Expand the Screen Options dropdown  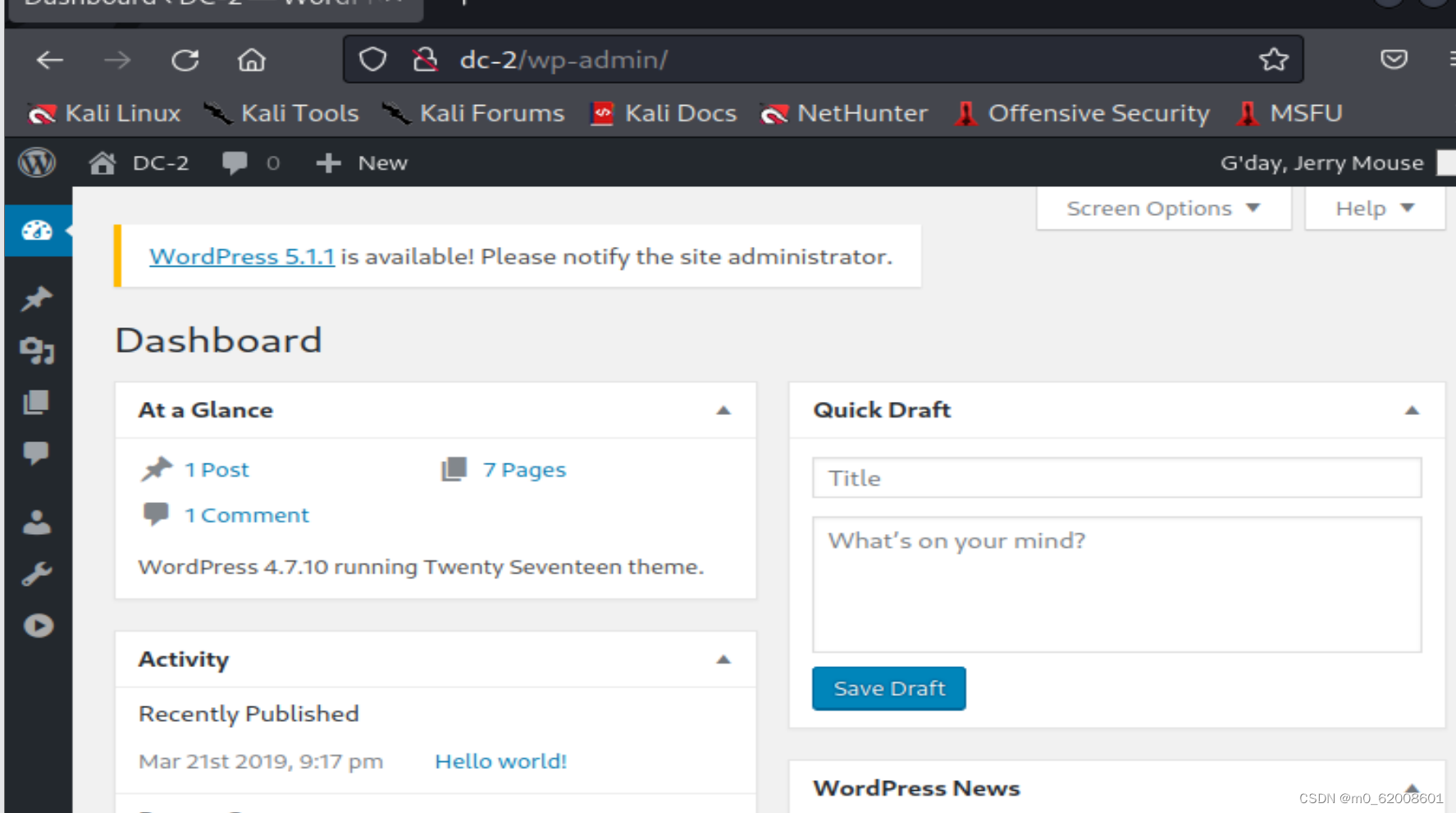click(x=1163, y=208)
